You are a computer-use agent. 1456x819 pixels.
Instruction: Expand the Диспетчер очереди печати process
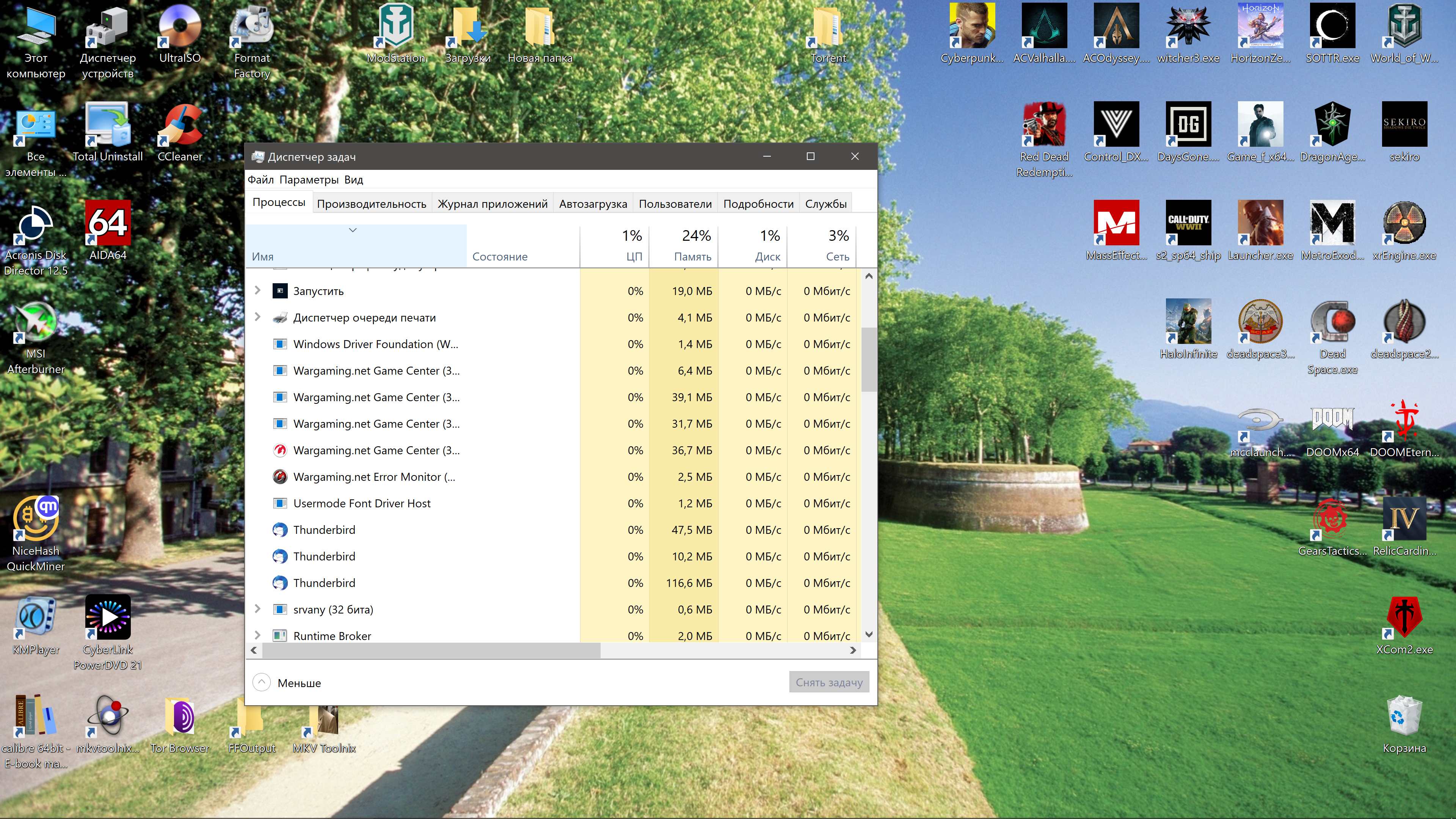(257, 317)
